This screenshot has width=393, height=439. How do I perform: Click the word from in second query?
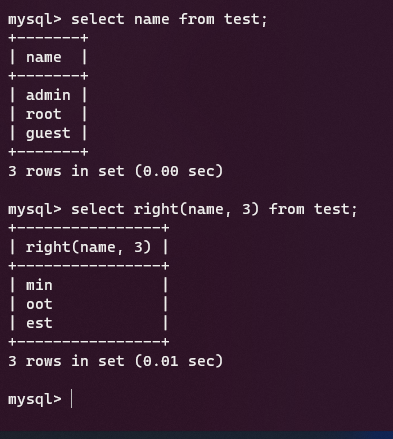pos(286,210)
